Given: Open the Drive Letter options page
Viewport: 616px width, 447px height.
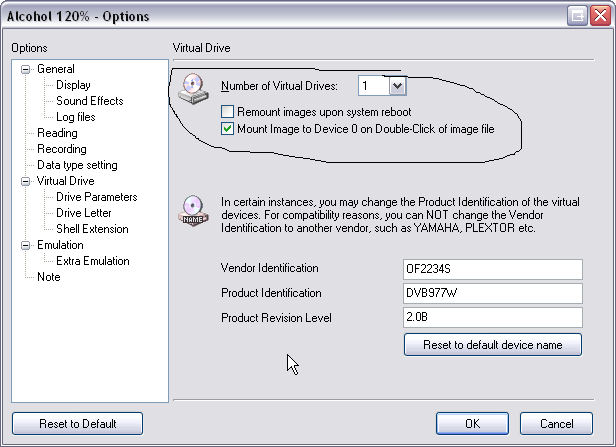Looking at the screenshot, I should point(83,213).
